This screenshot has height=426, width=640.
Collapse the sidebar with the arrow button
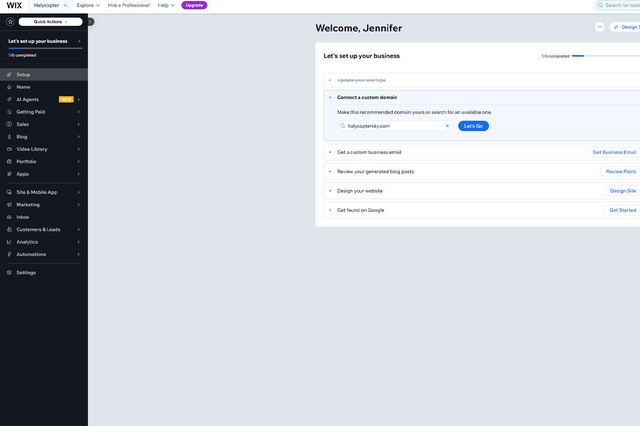click(x=91, y=22)
